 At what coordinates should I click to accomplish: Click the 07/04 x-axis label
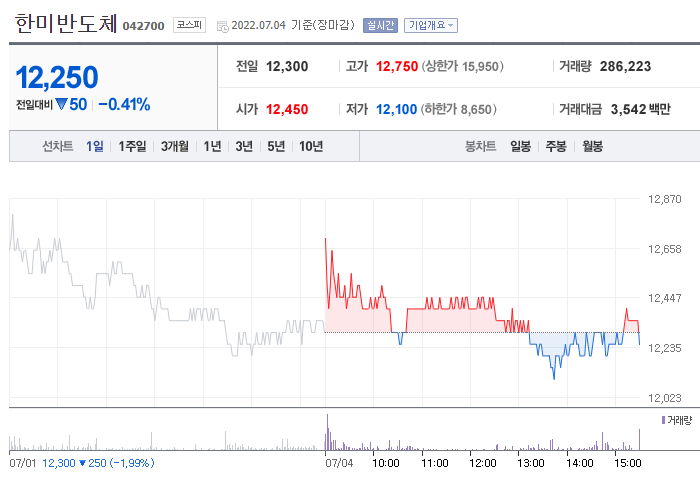[x=339, y=463]
